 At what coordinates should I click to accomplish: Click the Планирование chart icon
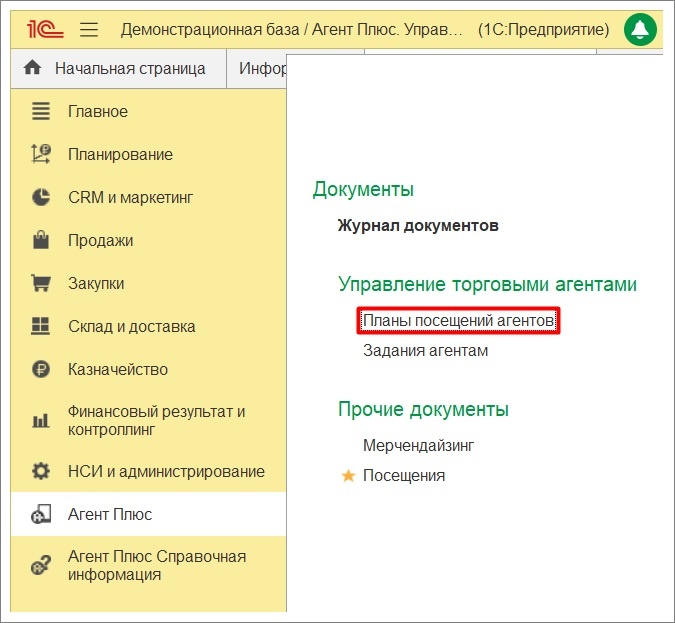pos(41,154)
